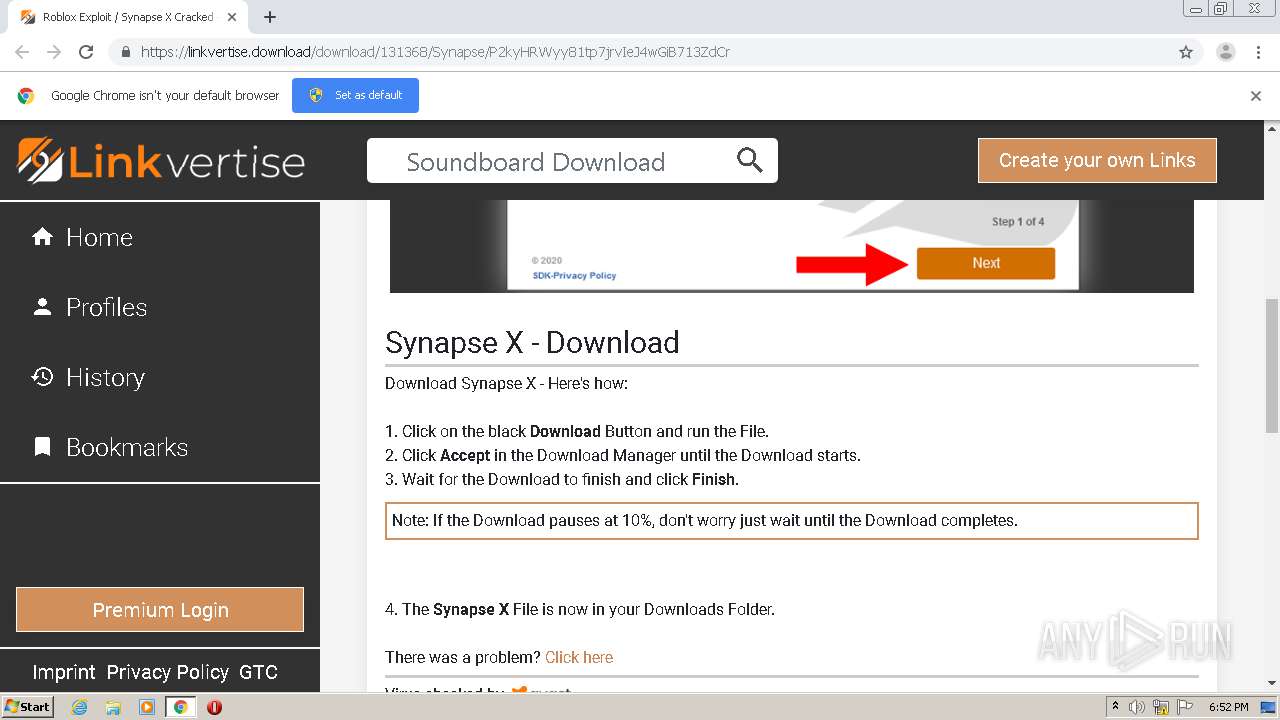
Task: Open a new tab with the plus button
Action: (x=270, y=17)
